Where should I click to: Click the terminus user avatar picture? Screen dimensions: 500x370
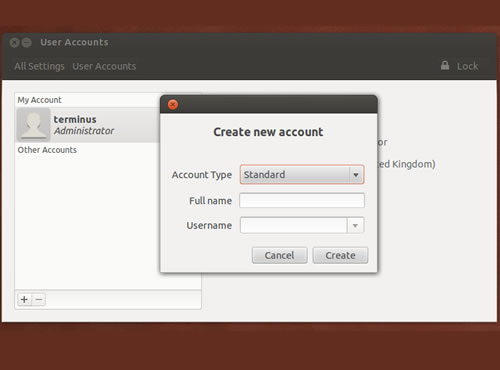pyautogui.click(x=33, y=125)
